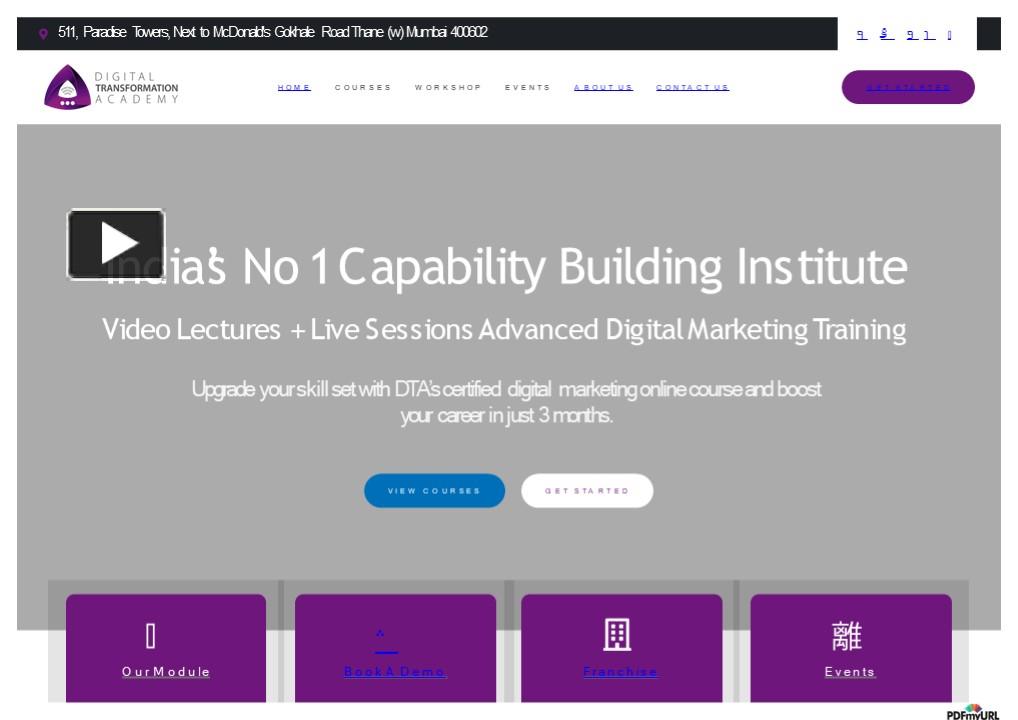
Task: Click the location pin icon near the address
Action: coord(42,32)
